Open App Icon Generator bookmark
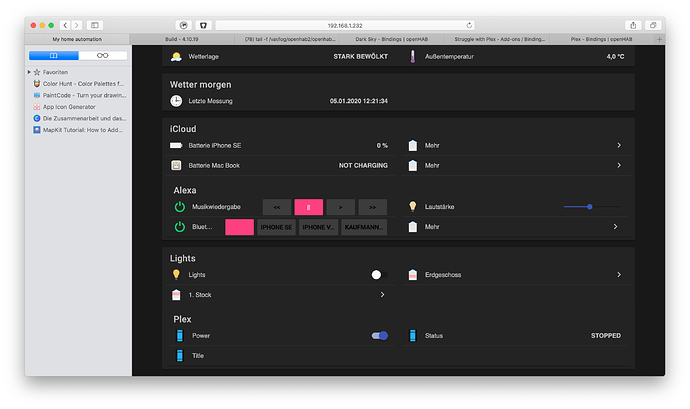 [x=65, y=107]
